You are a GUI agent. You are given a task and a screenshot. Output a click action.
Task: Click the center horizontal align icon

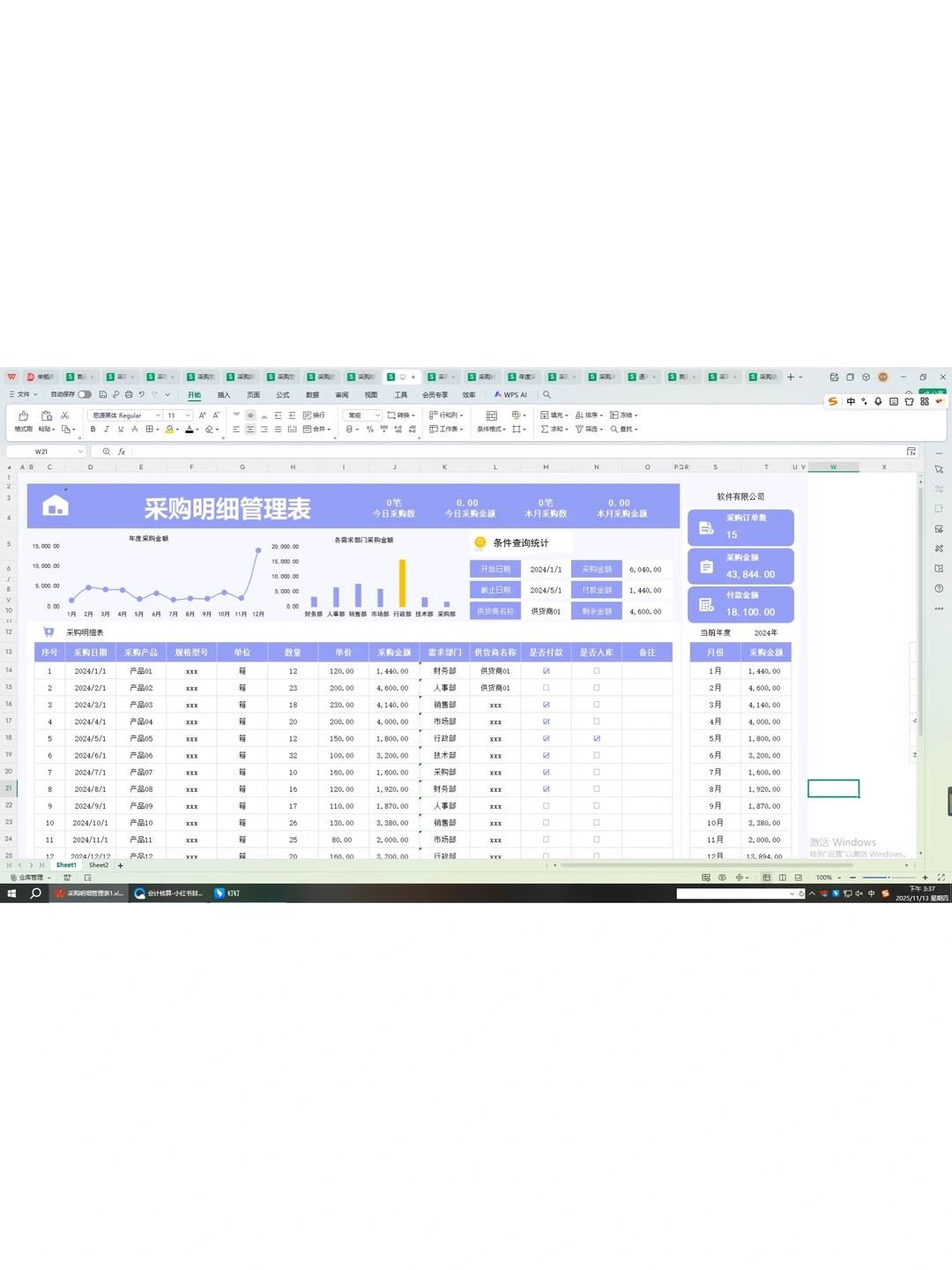(250, 430)
